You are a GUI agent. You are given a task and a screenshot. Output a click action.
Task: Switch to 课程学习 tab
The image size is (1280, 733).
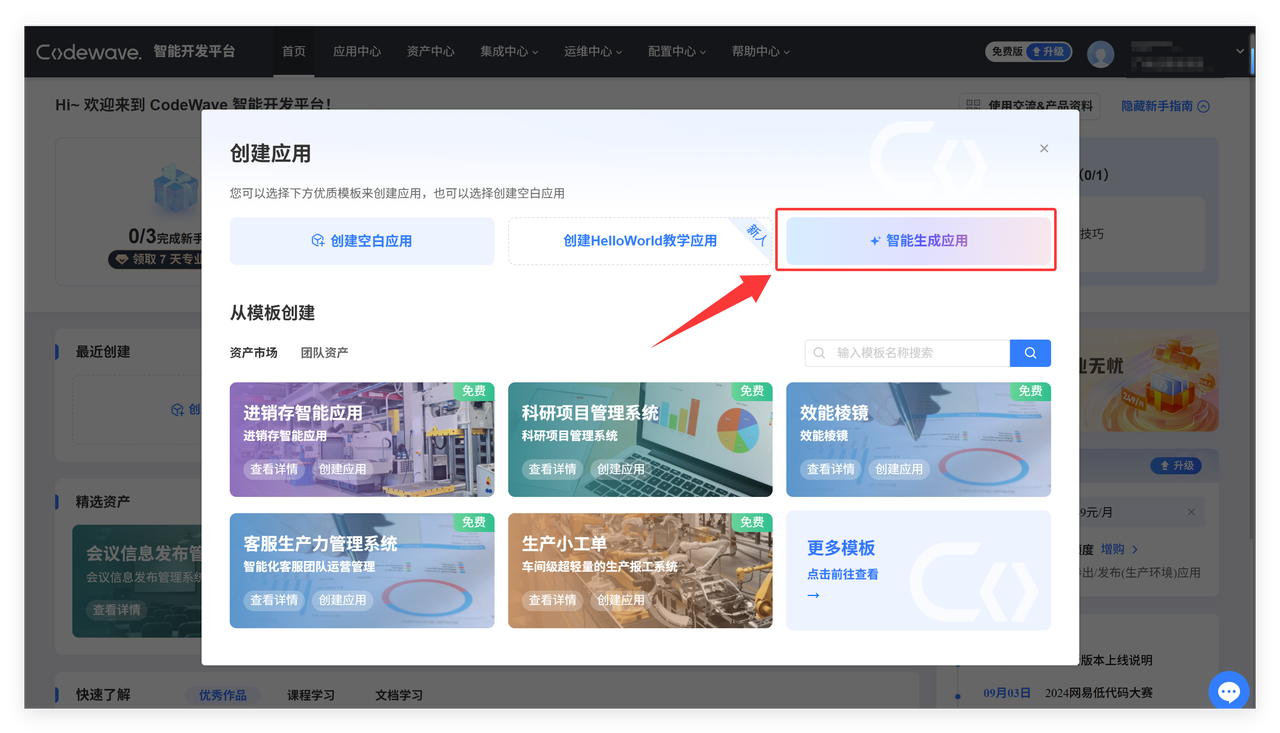point(311,695)
